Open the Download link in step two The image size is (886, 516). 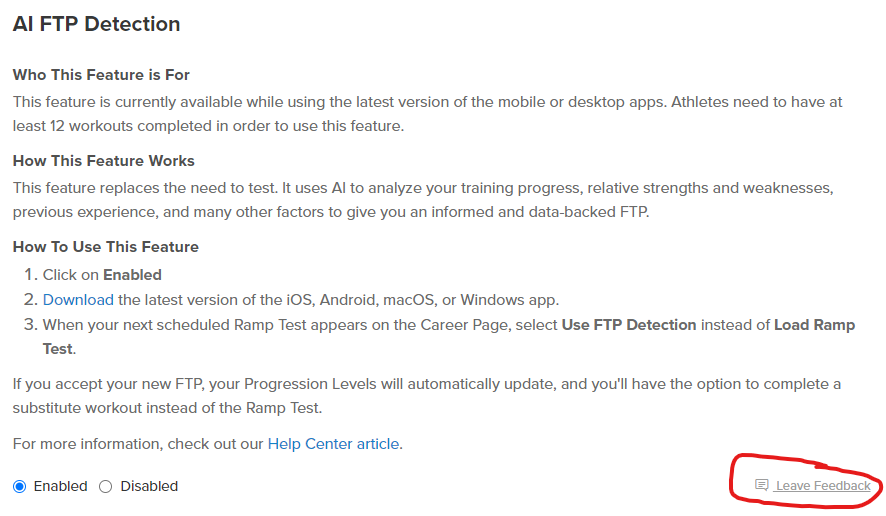pos(78,300)
